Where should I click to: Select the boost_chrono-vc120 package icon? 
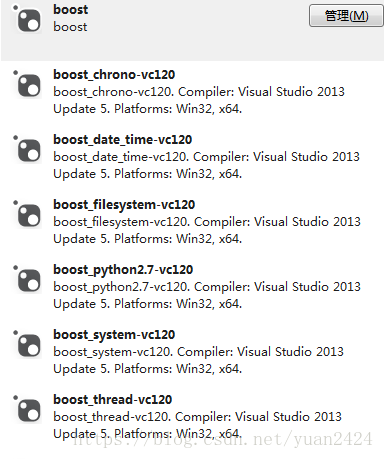pos(27,84)
